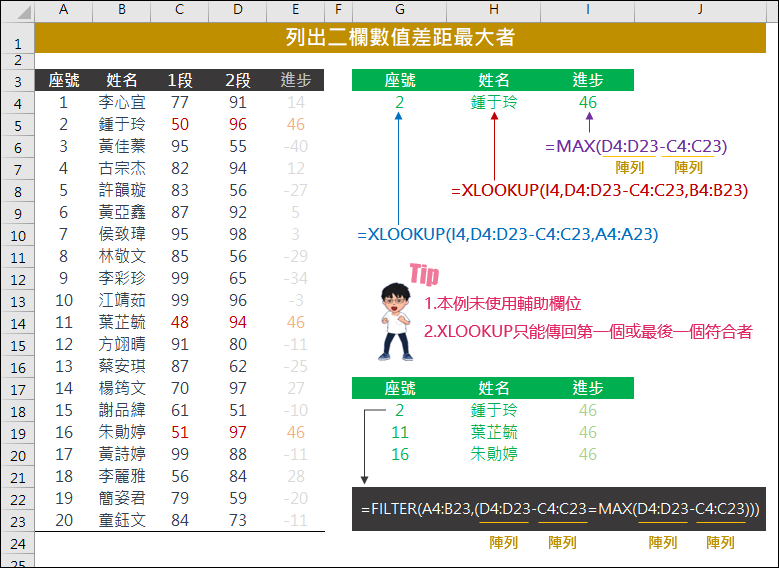Select name cell 黃詩婷
The width and height of the screenshot is (779, 568).
coord(122,454)
